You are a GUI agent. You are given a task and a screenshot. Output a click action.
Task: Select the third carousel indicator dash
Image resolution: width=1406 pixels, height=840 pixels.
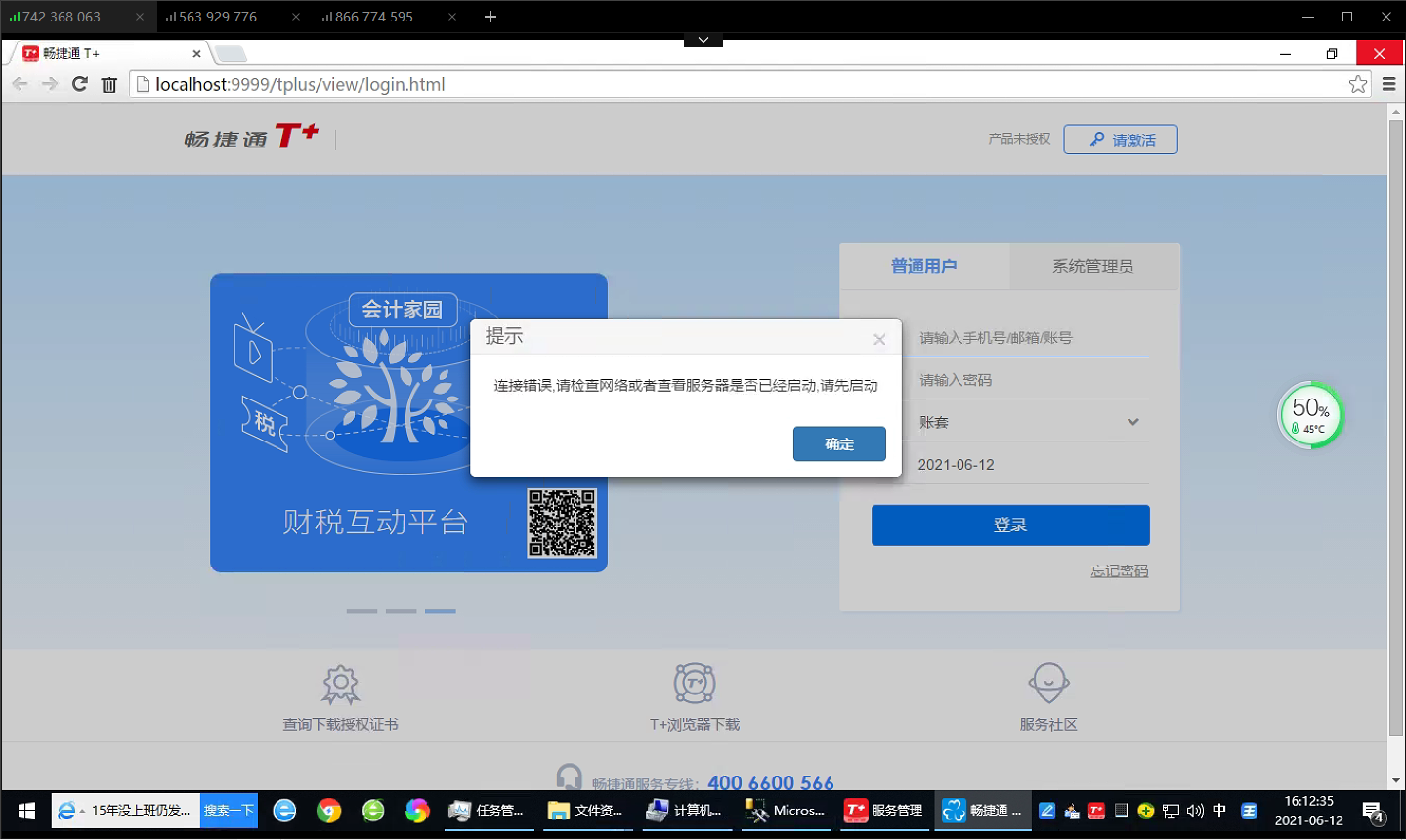coord(441,611)
